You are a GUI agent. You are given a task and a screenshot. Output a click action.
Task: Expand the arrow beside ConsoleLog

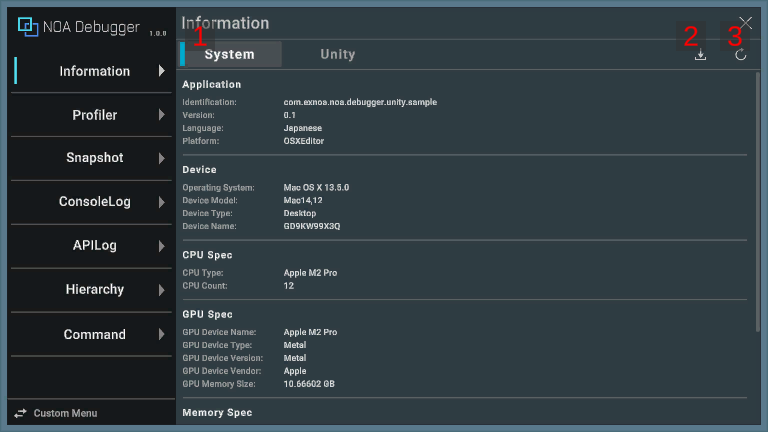point(162,202)
